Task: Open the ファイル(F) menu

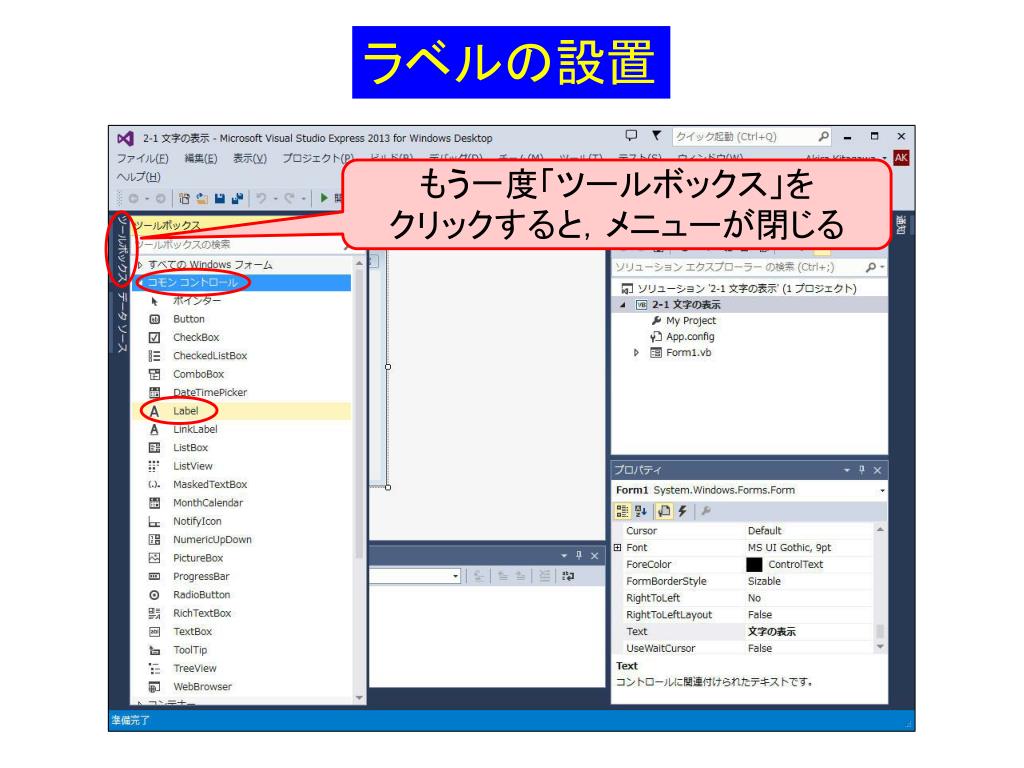Action: (x=142, y=158)
